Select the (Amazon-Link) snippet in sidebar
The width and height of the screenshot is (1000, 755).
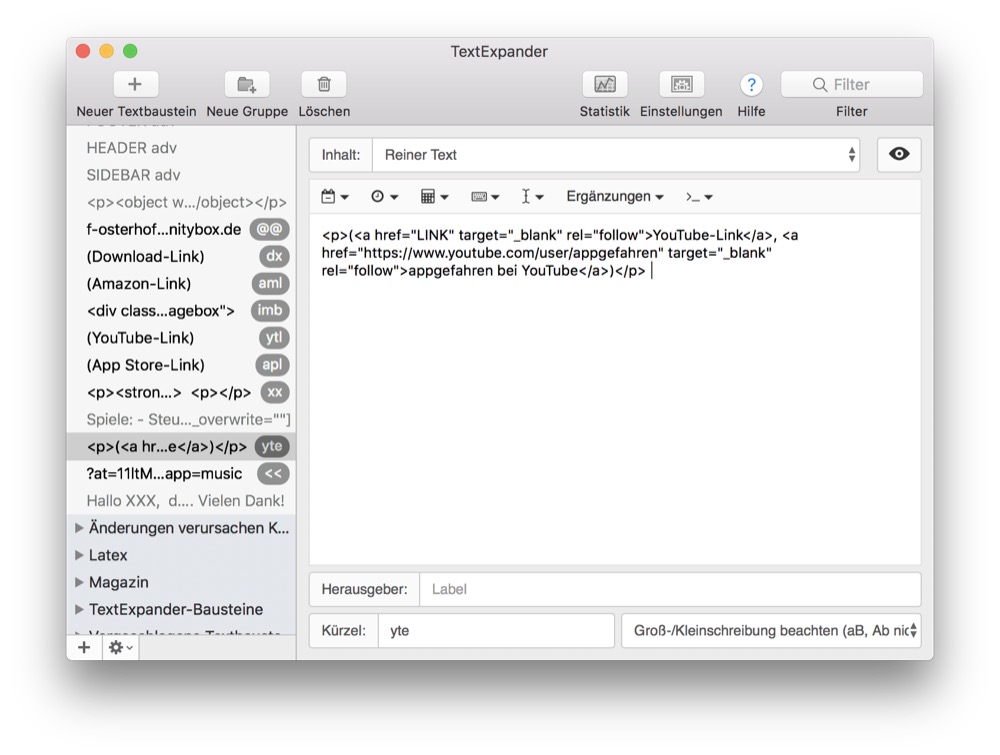(x=139, y=284)
